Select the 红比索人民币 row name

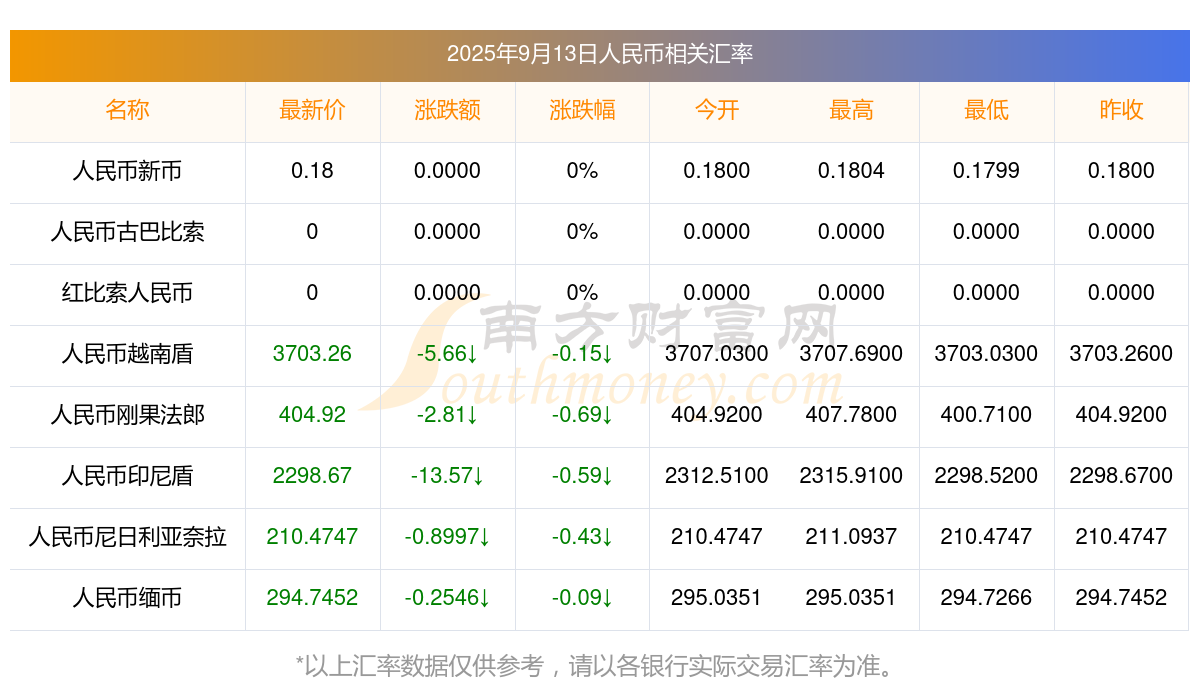tap(127, 294)
